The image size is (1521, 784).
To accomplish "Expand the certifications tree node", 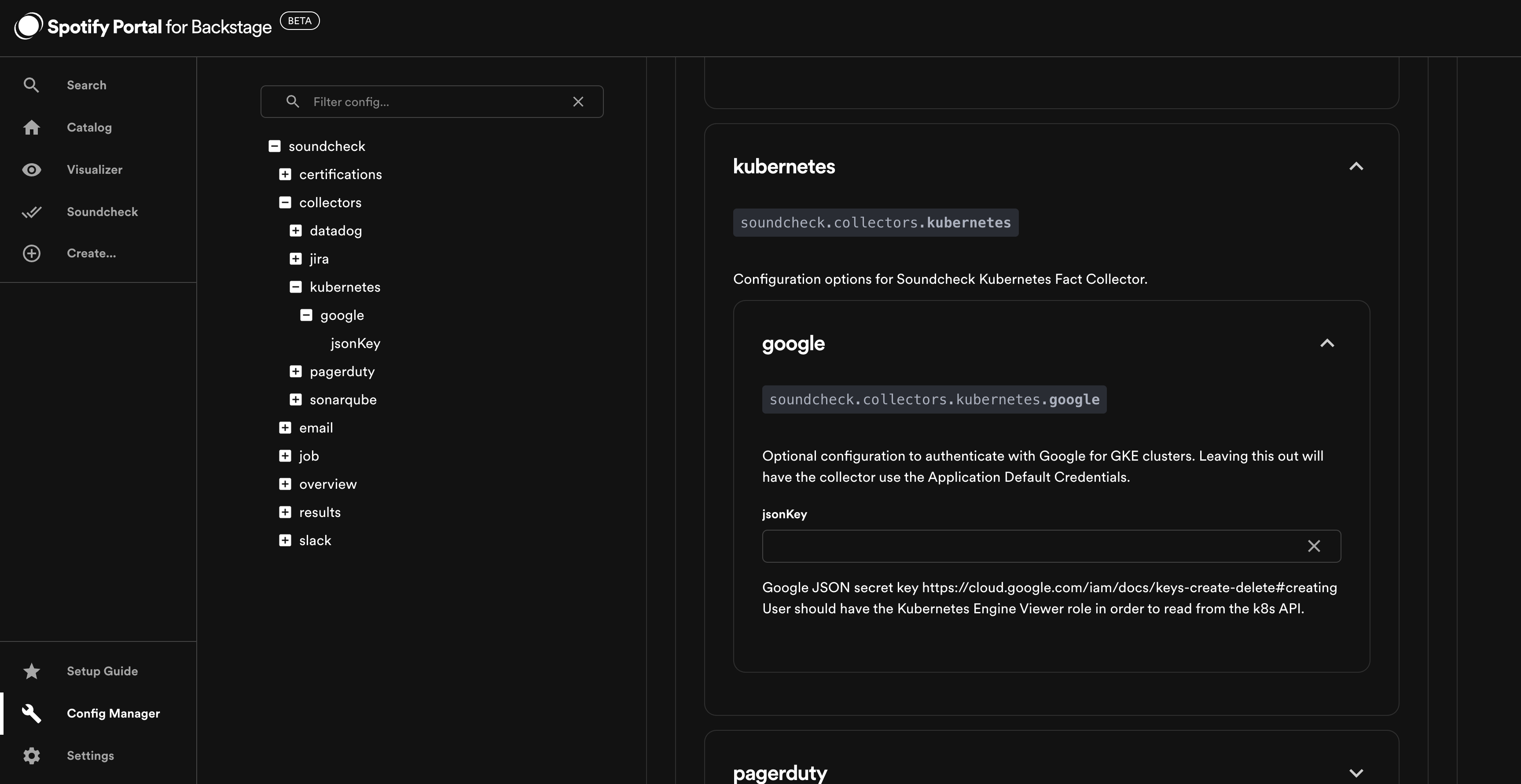I will click(x=285, y=174).
